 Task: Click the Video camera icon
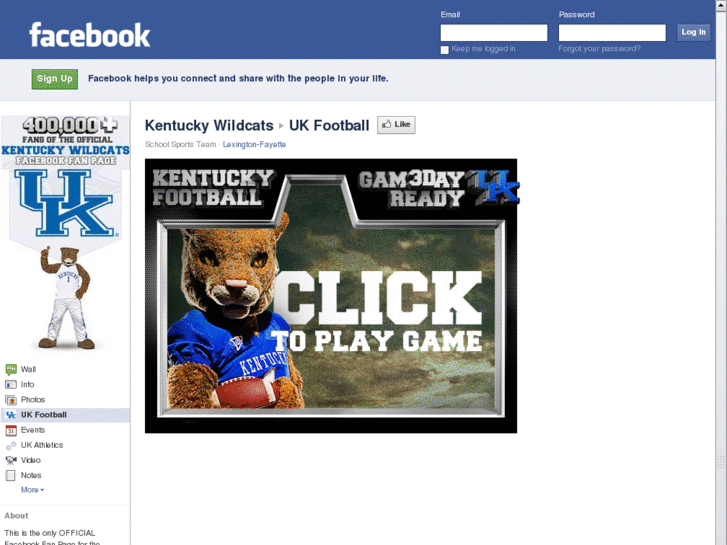pyautogui.click(x=11, y=460)
